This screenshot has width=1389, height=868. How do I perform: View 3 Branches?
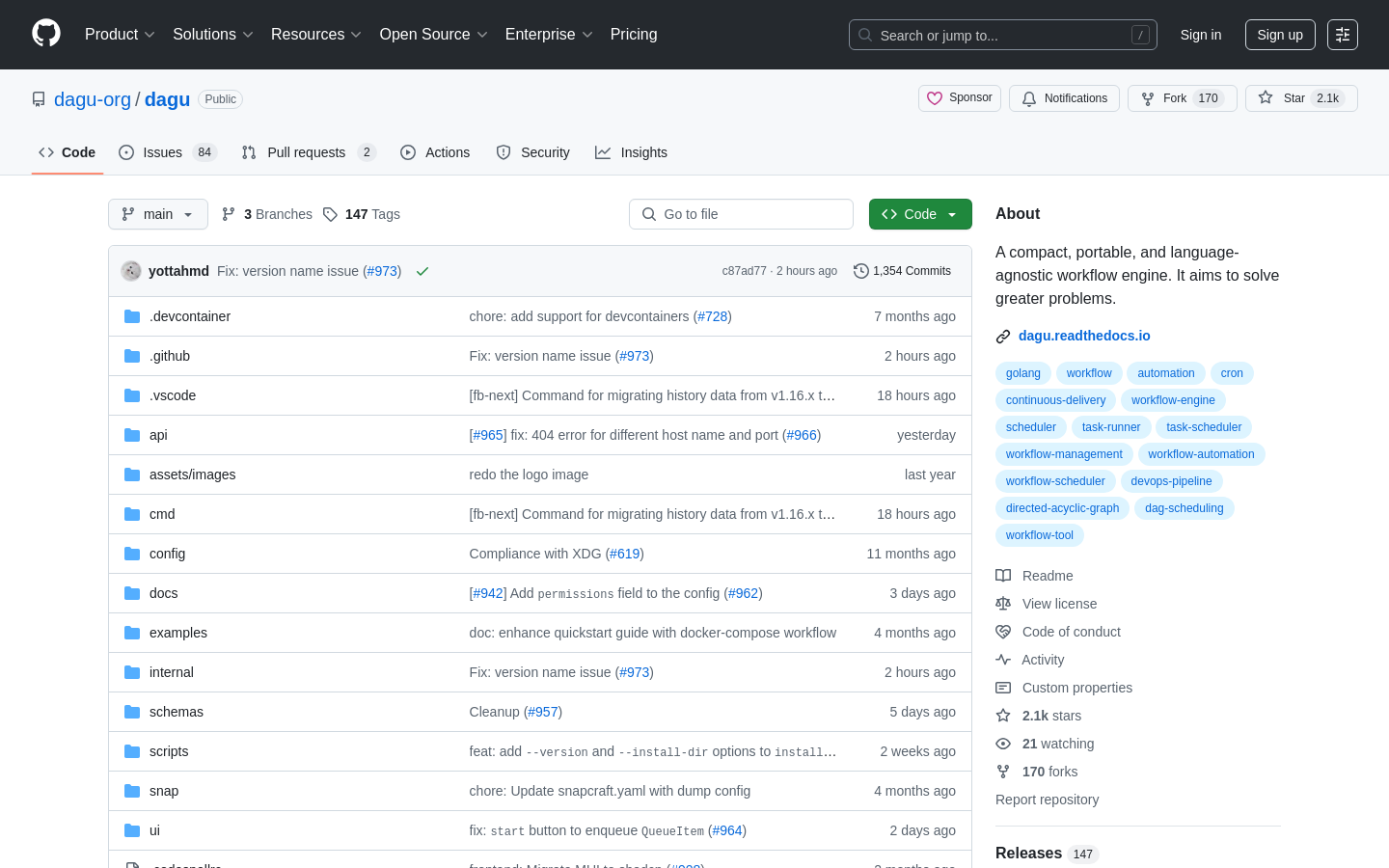pyautogui.click(x=267, y=214)
